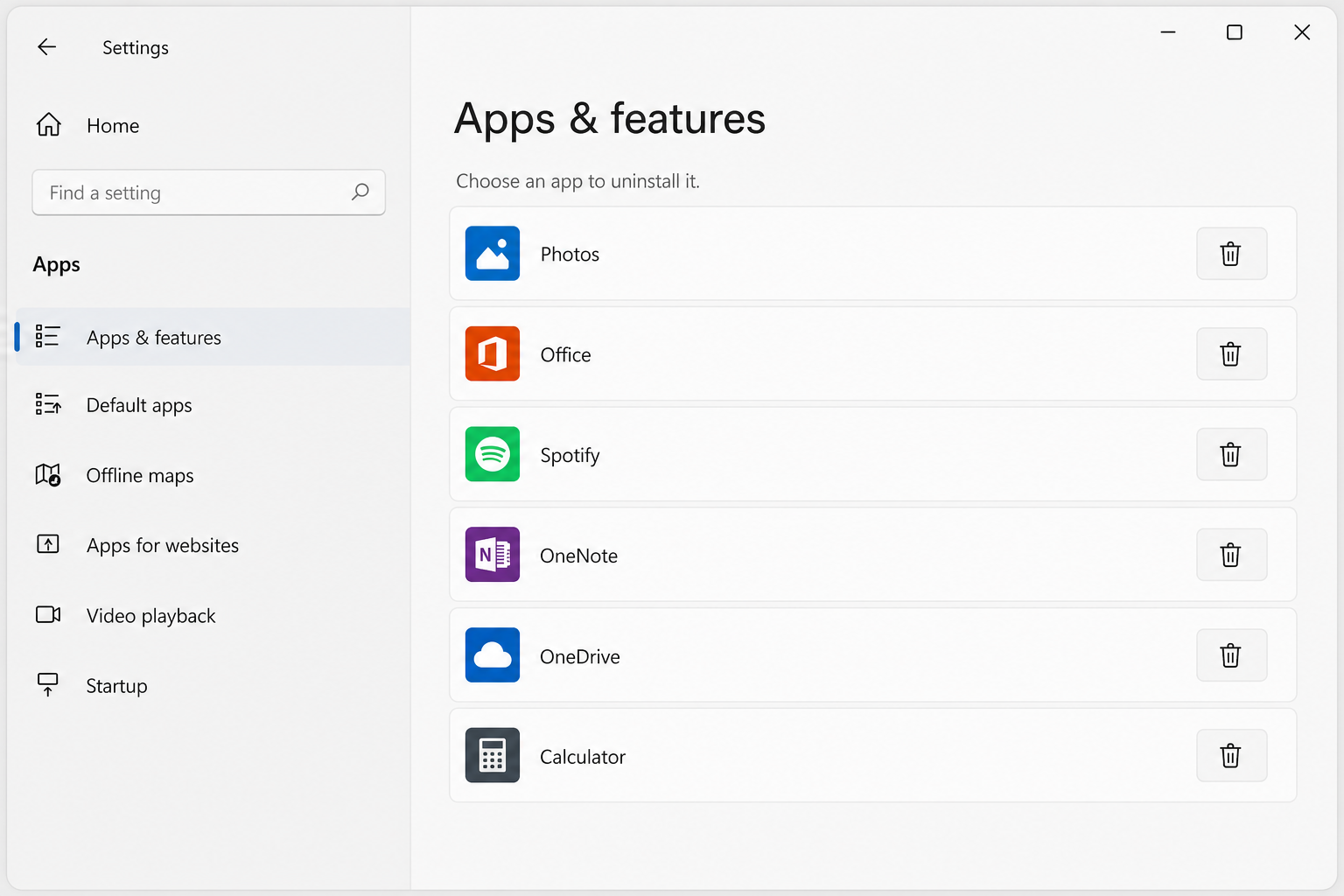Uninstall OneNote with its trash button
The image size is (1344, 896).
(x=1231, y=555)
